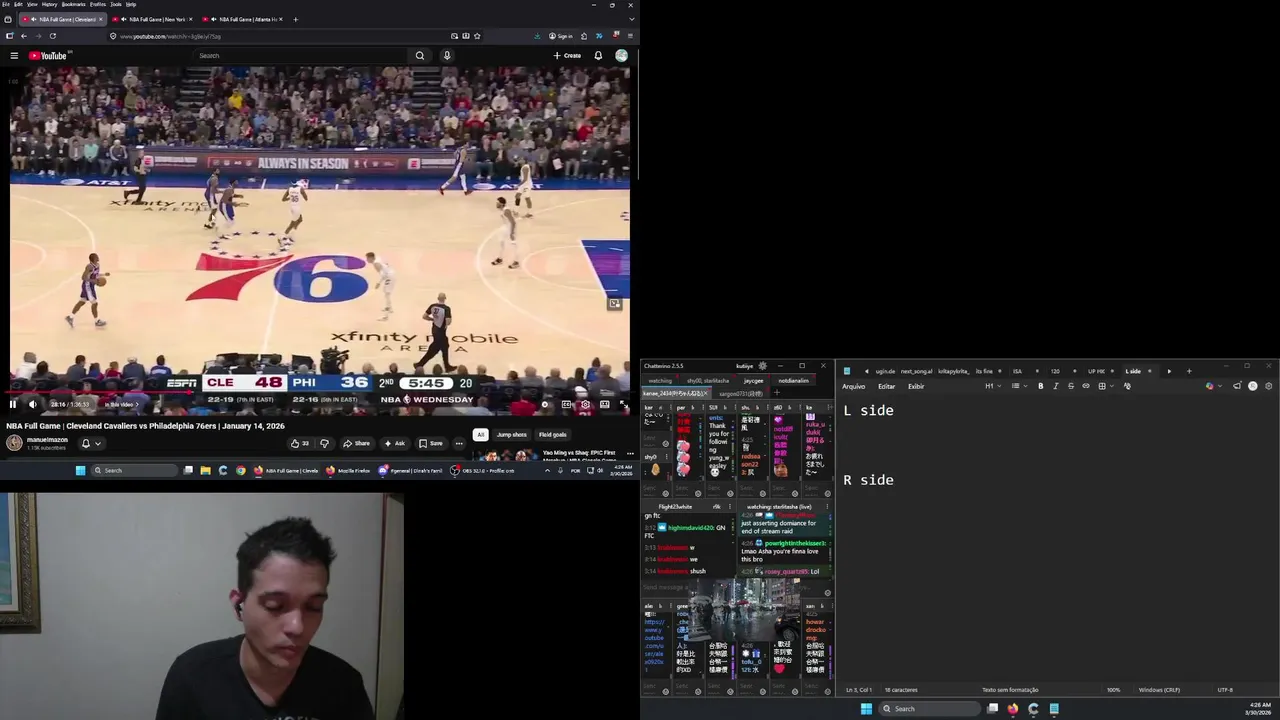The image size is (1280, 720).
Task: Open the Bookmarks menu in Firefox
Action: click(x=73, y=4)
